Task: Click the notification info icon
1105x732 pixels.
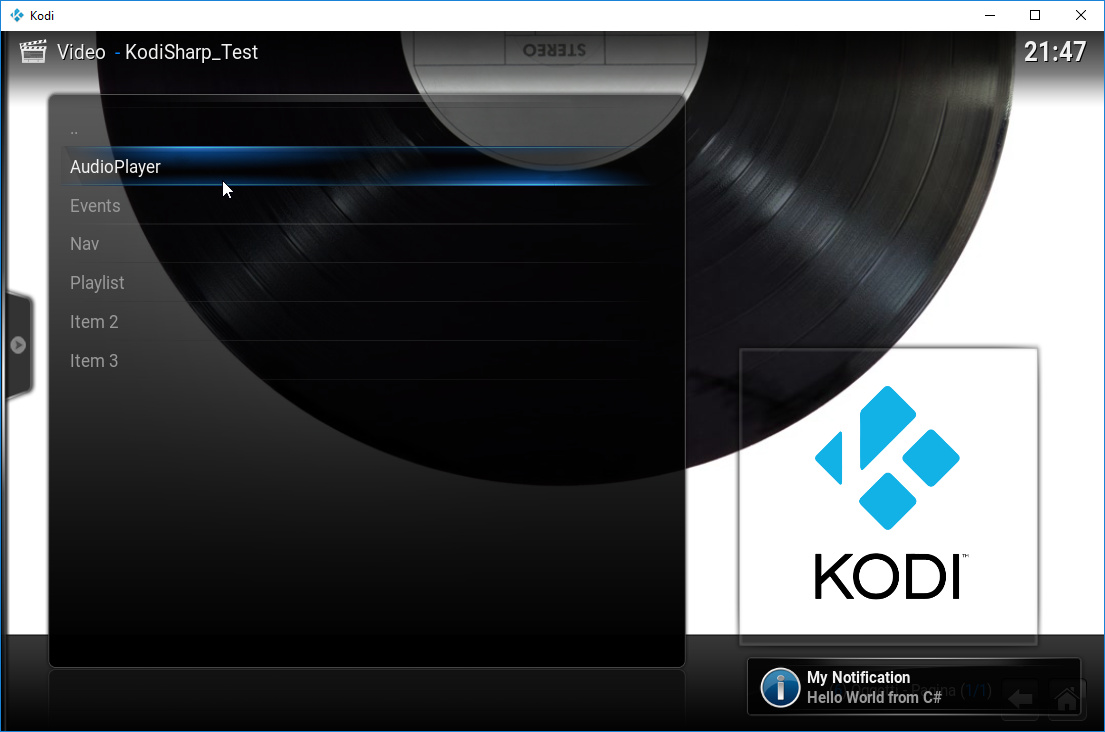Action: pyautogui.click(x=780, y=687)
